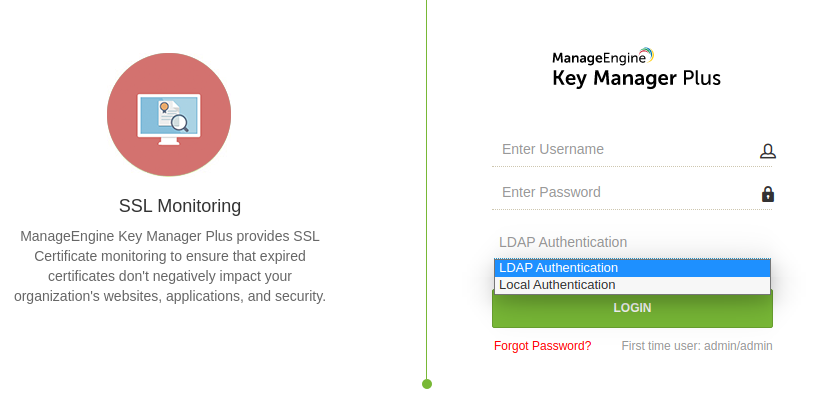Click the user silhouette icon
The width and height of the screenshot is (818, 417).
pos(767,151)
